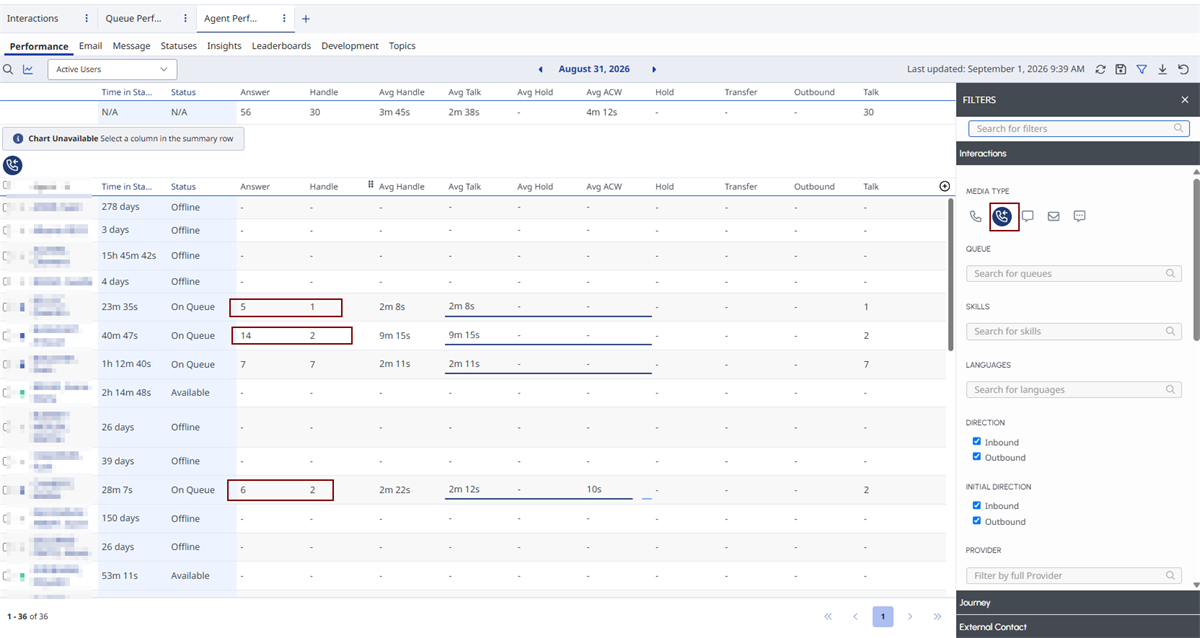Select the message media type icon
This screenshot has width=1200, height=638.
click(x=1080, y=216)
